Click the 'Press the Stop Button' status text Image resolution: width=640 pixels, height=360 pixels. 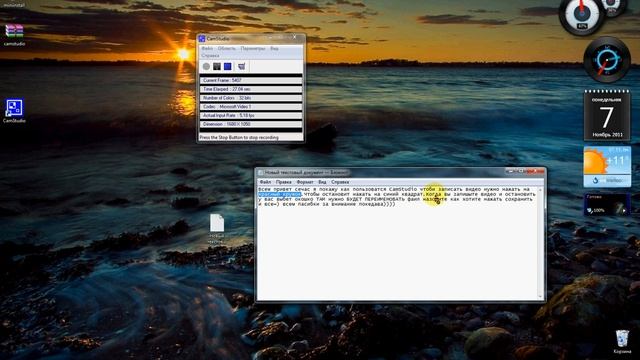[239, 138]
